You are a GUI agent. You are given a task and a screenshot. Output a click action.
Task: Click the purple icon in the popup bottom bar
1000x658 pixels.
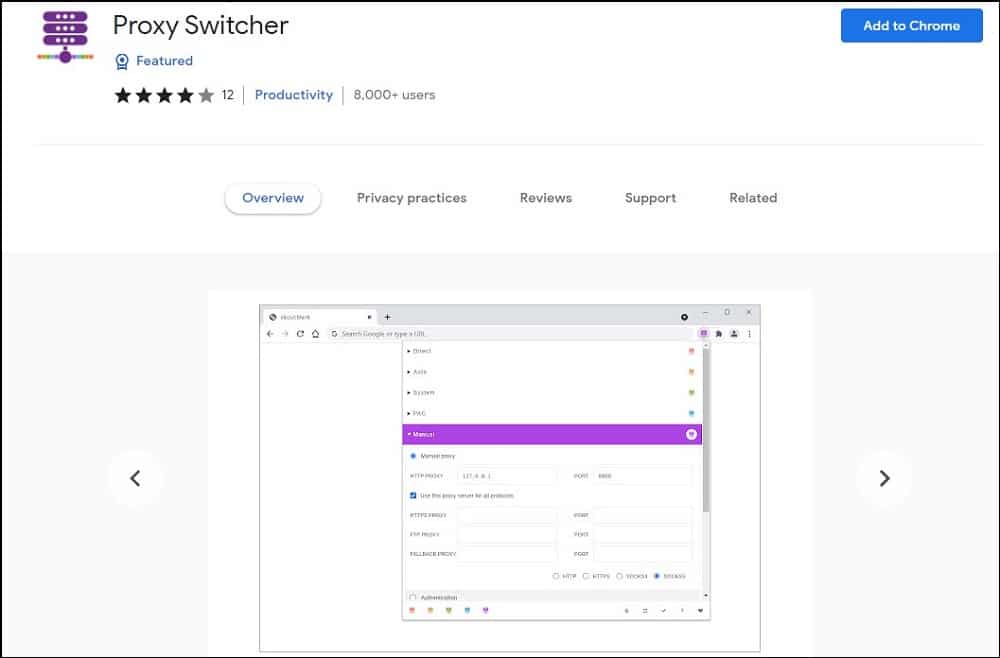coord(486,611)
